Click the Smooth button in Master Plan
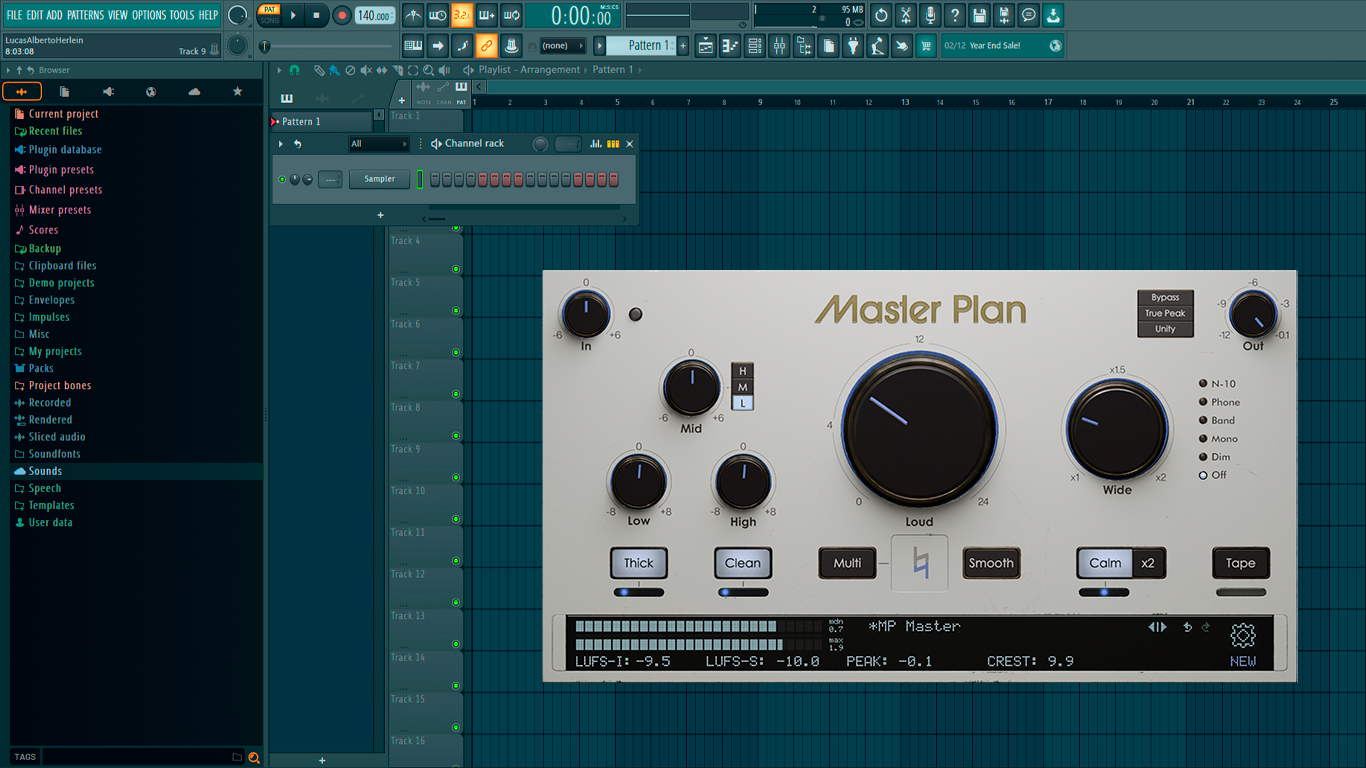The image size is (1366, 768). coord(991,563)
